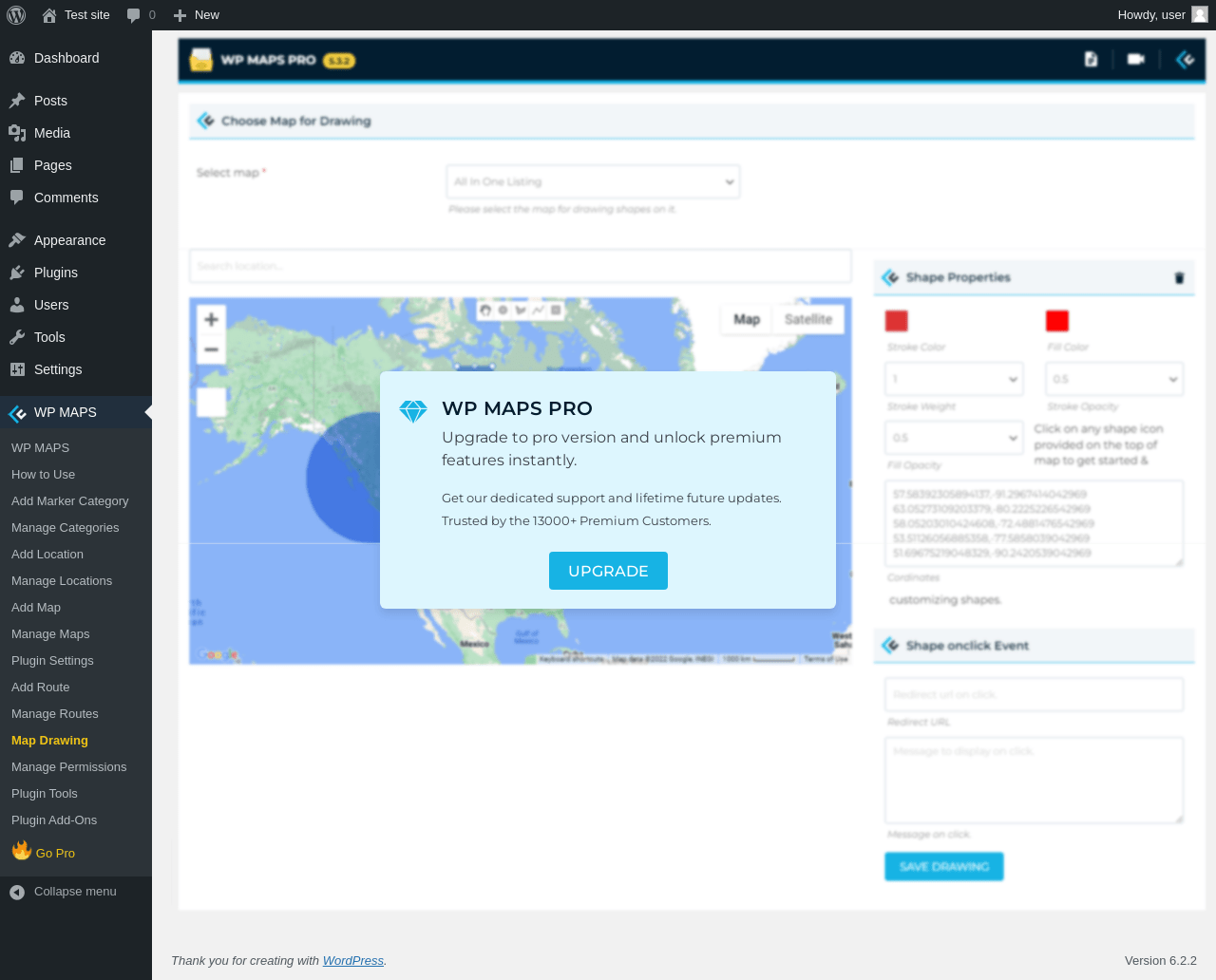Image resolution: width=1216 pixels, height=980 pixels.
Task: Open the How to Use page
Action: (43, 475)
